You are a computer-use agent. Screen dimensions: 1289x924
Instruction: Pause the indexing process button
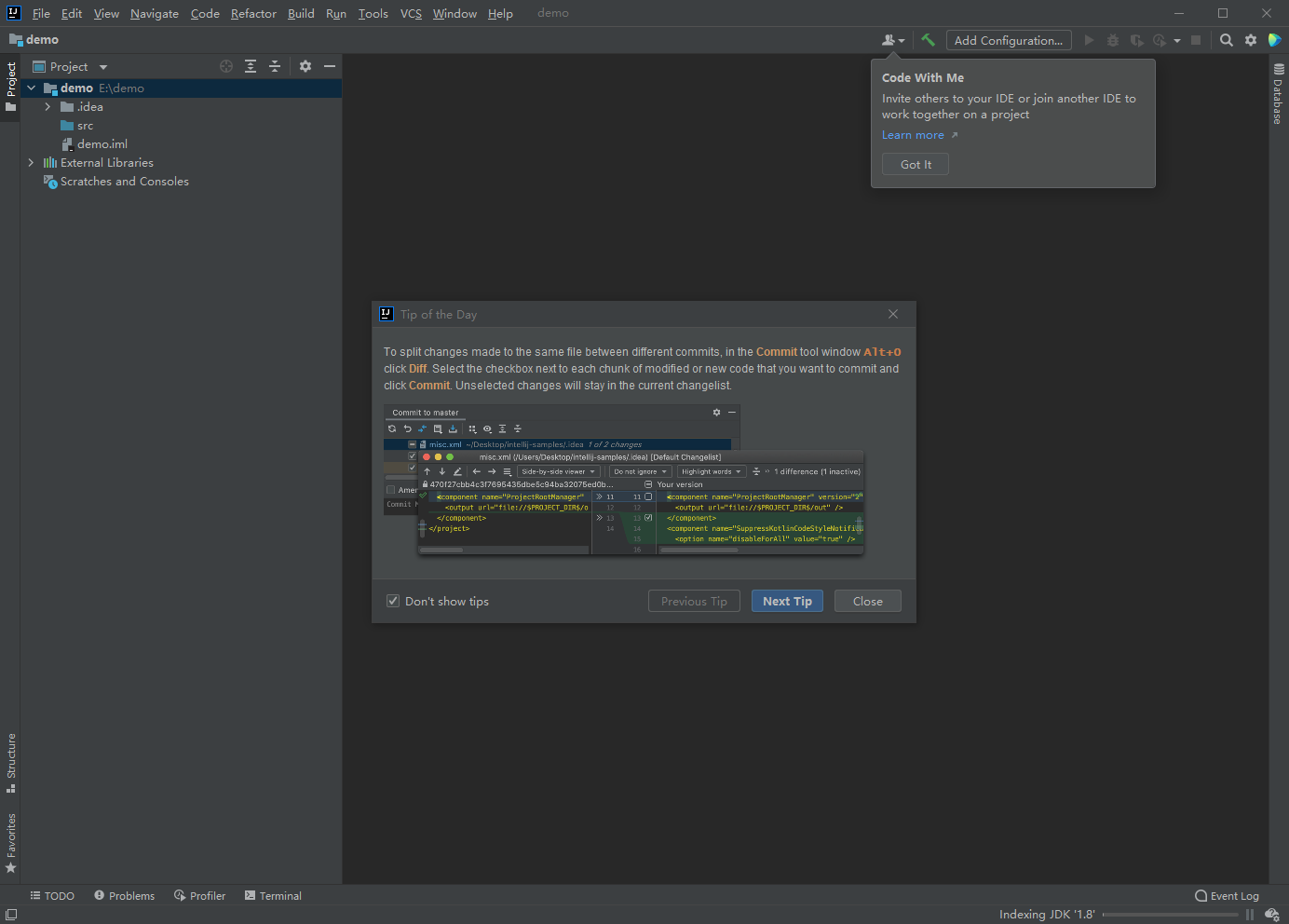tap(1250, 915)
